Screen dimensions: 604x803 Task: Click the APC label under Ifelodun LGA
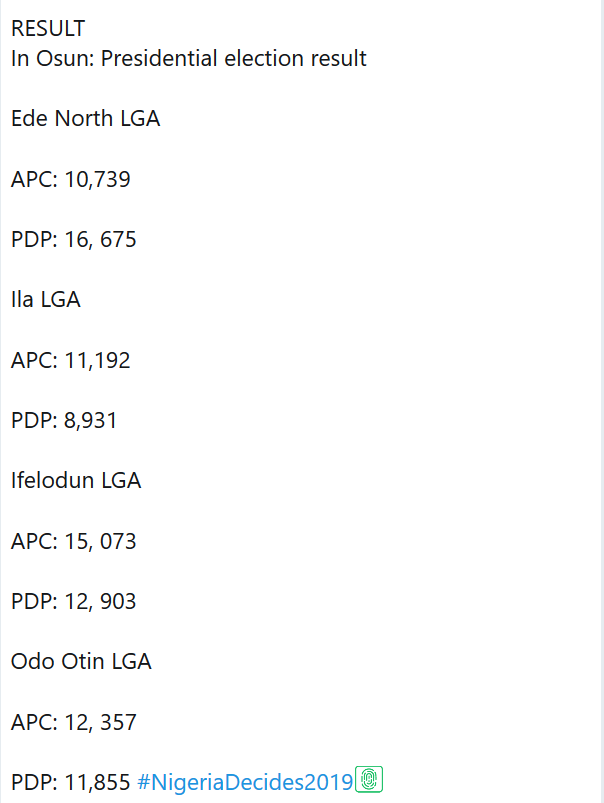point(32,541)
